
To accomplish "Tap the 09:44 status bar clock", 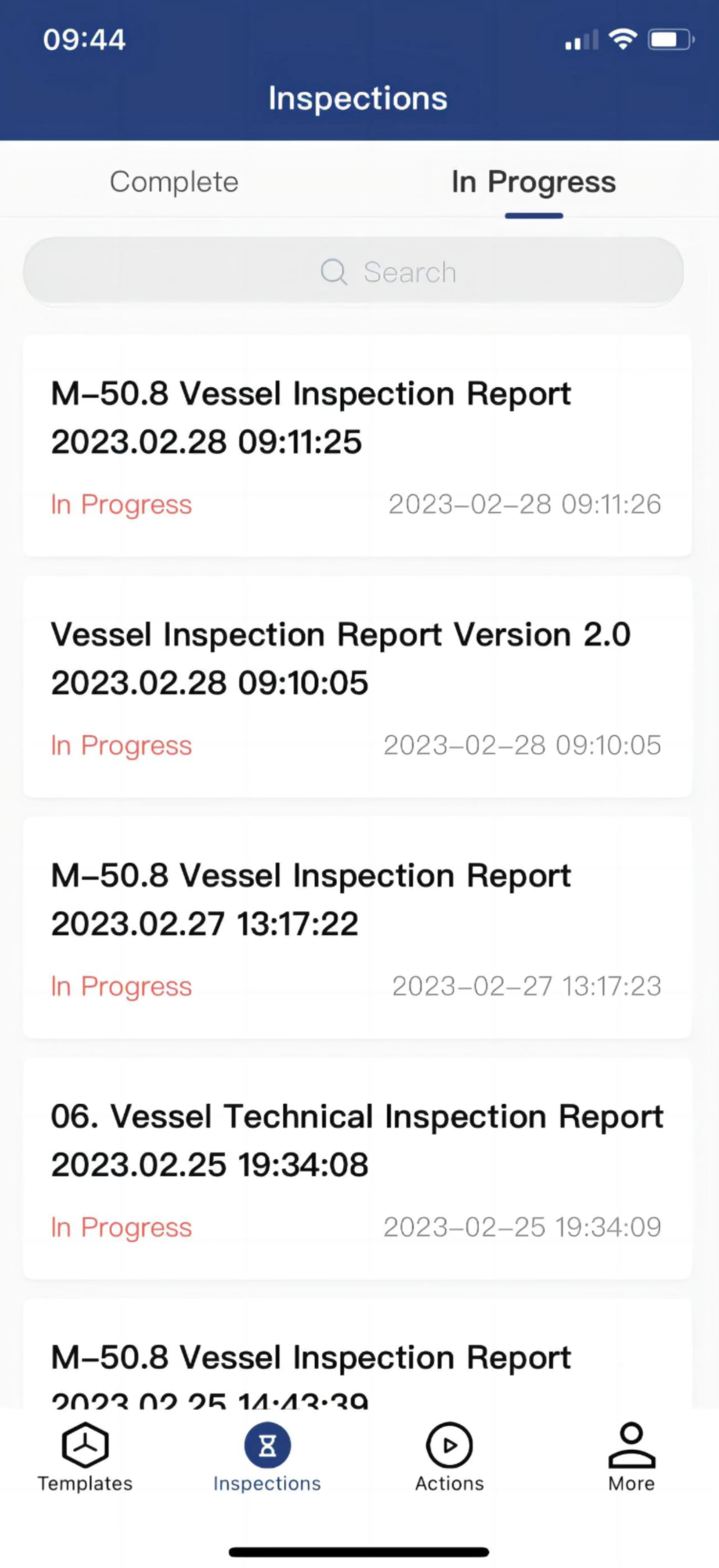I will tap(84, 40).
